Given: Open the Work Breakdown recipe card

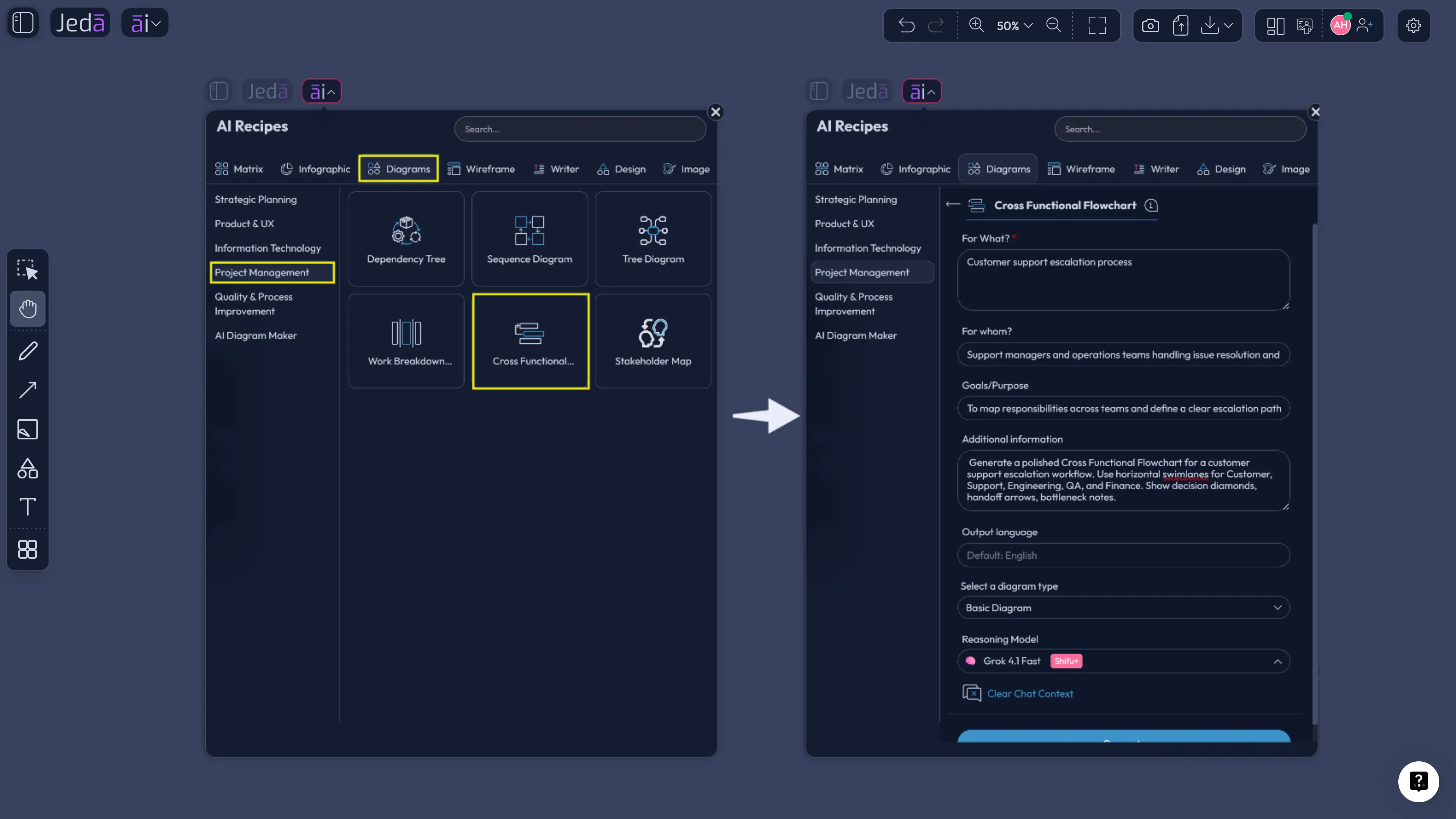Looking at the screenshot, I should pyautogui.click(x=406, y=341).
